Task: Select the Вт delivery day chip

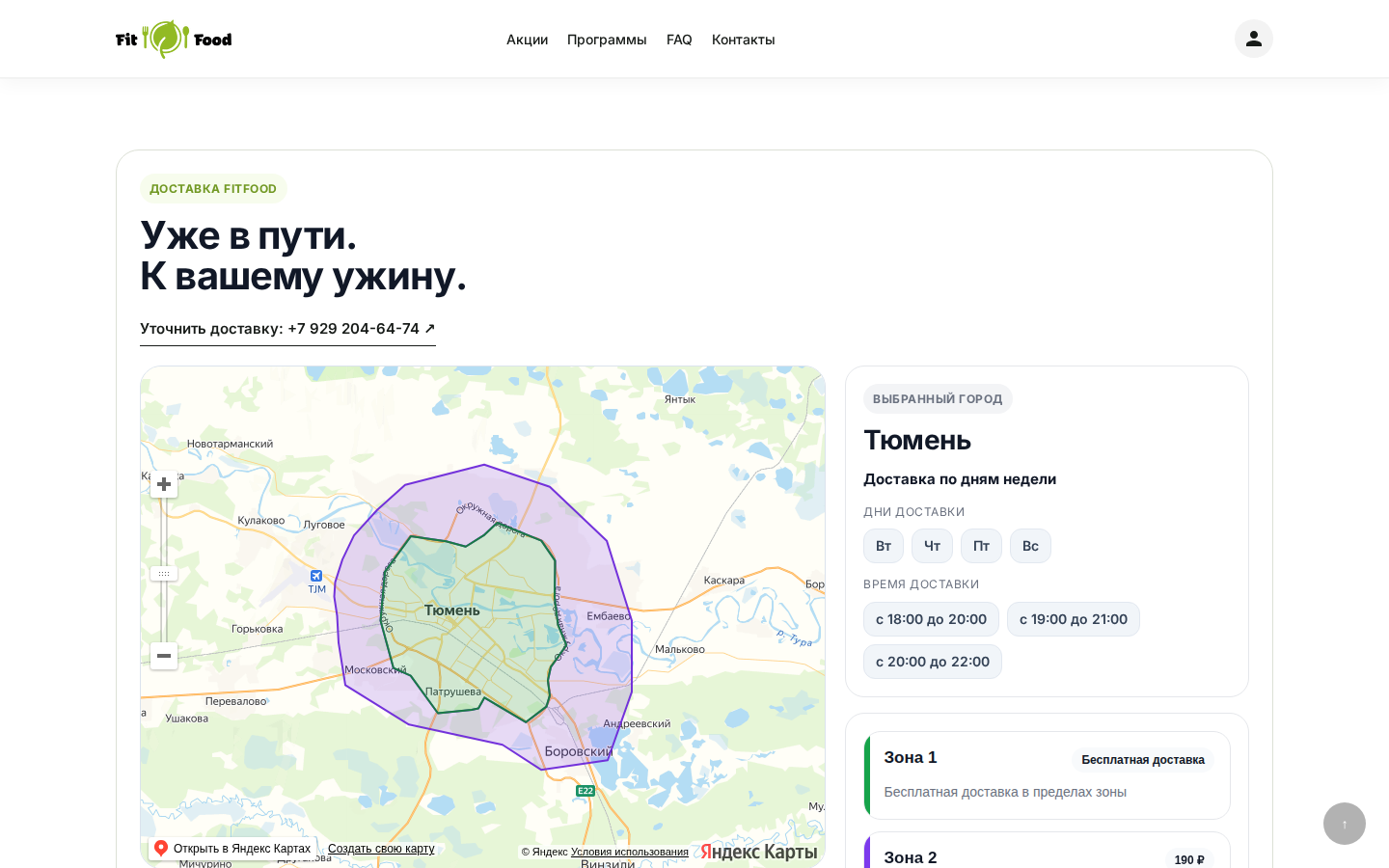Action: [884, 546]
